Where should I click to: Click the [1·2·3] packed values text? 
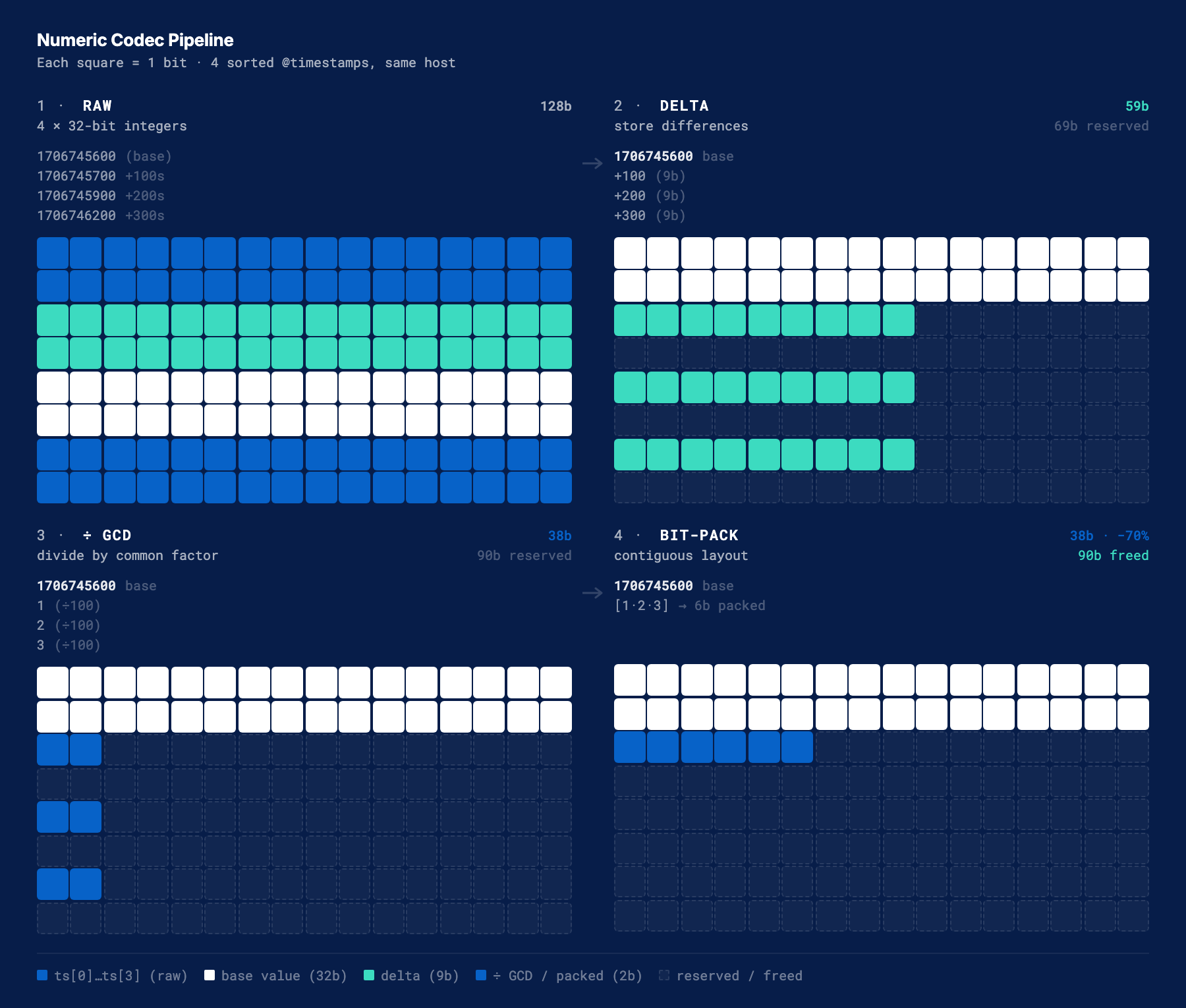tap(641, 605)
